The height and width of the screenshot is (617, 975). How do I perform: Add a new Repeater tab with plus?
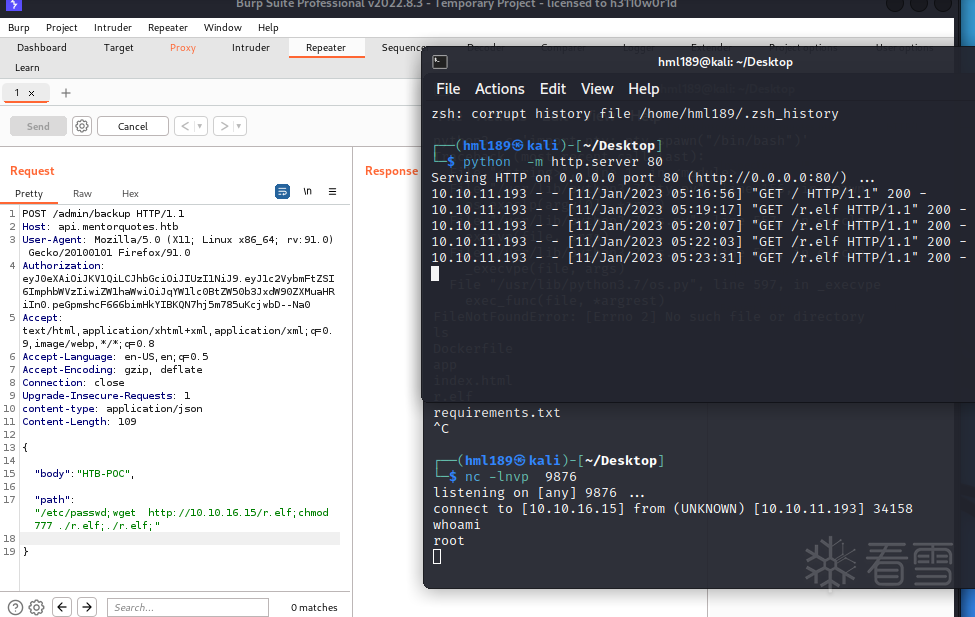[x=65, y=93]
